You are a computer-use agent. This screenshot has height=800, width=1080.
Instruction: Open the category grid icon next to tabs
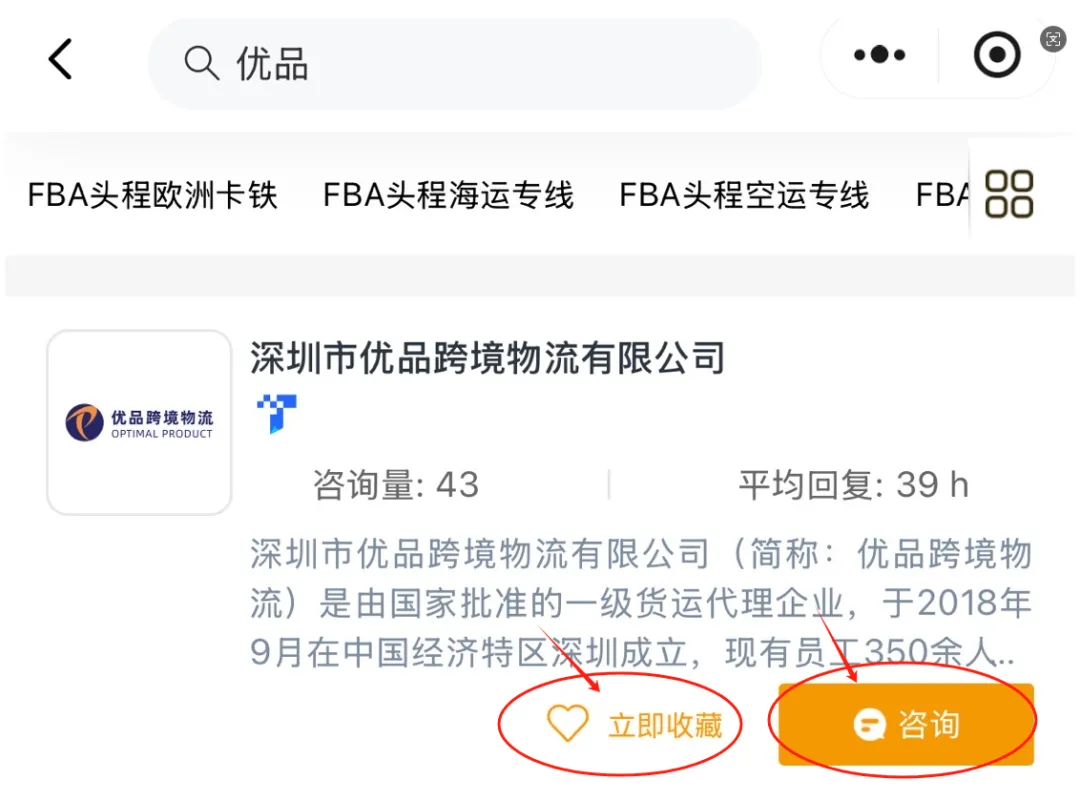[1011, 194]
